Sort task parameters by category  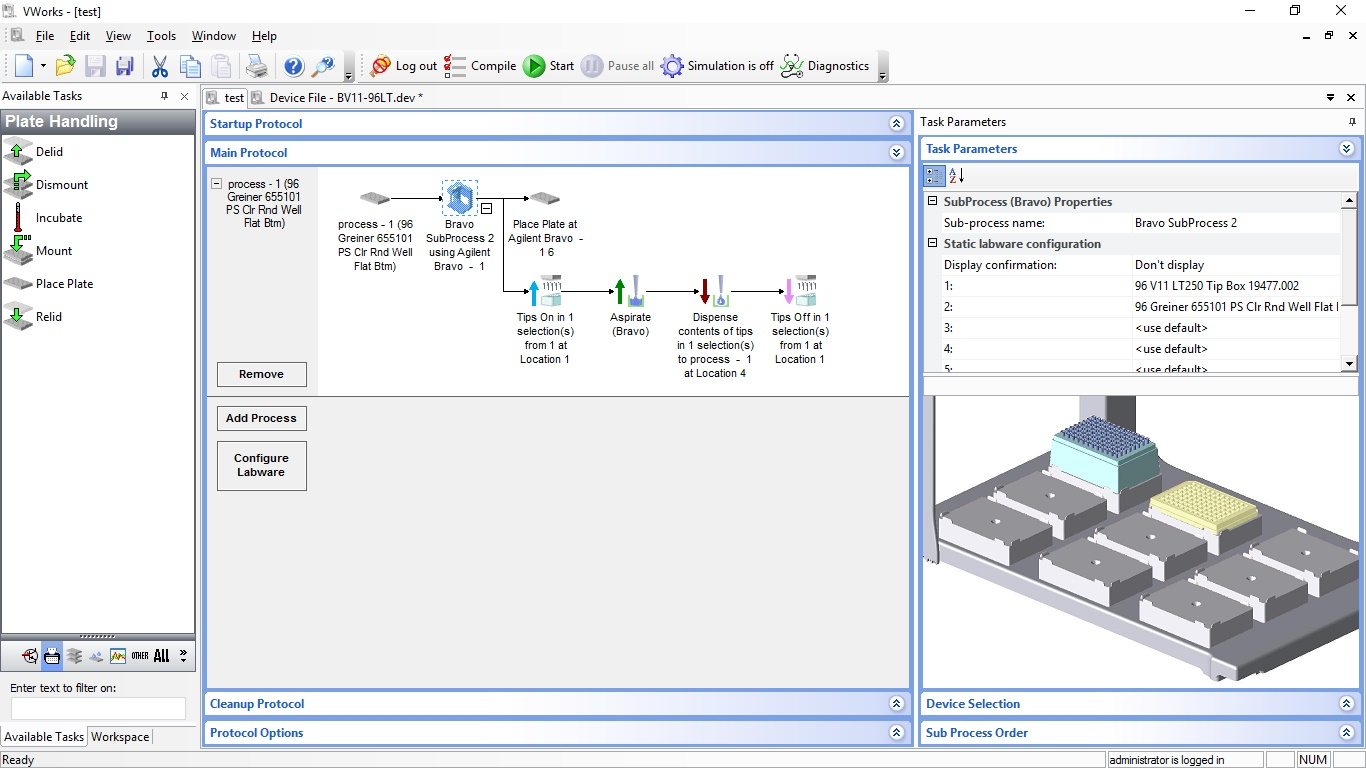pos(934,176)
